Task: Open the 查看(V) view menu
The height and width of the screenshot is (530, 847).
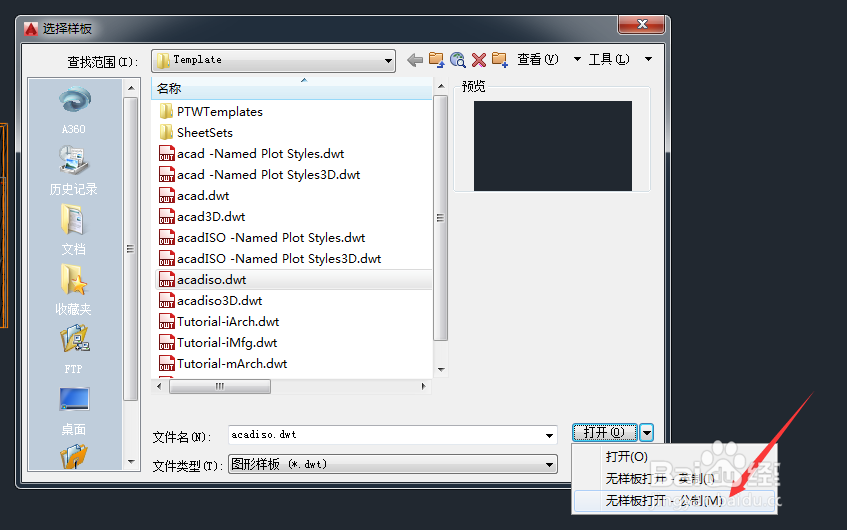Action: [x=537, y=59]
